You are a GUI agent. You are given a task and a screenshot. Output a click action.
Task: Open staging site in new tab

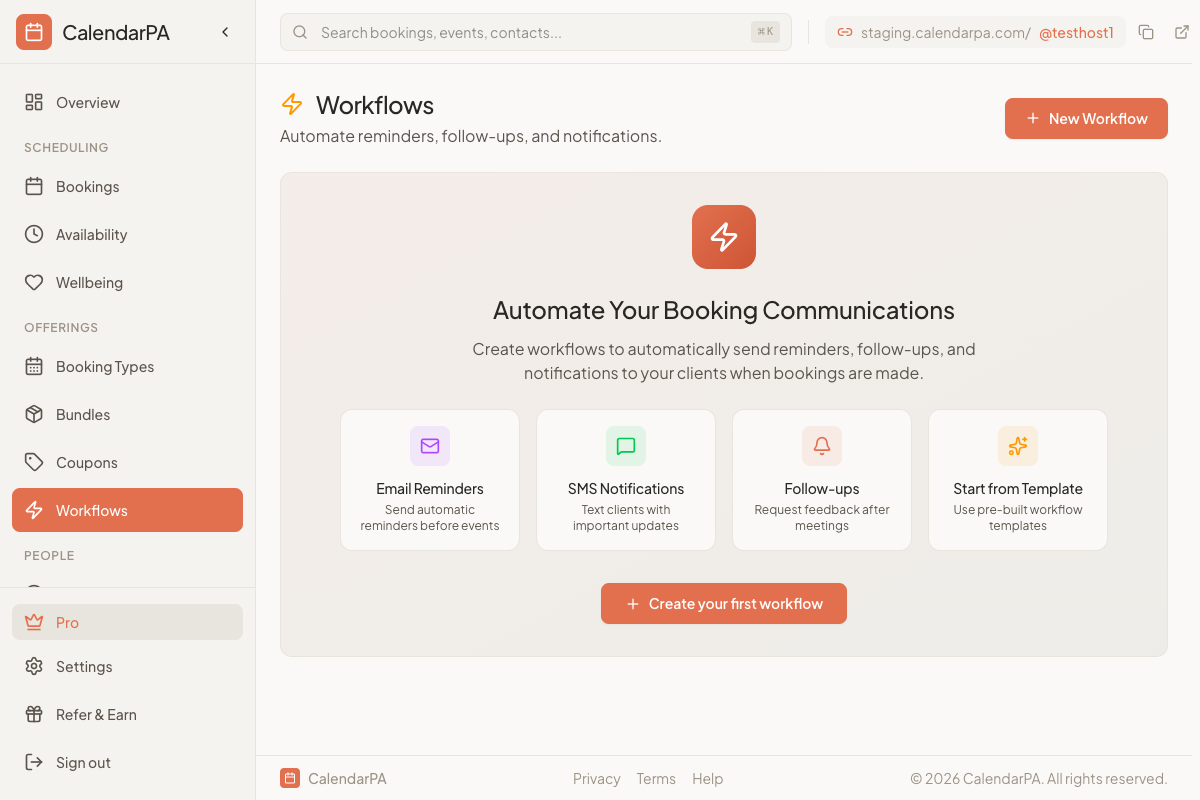1183,31
